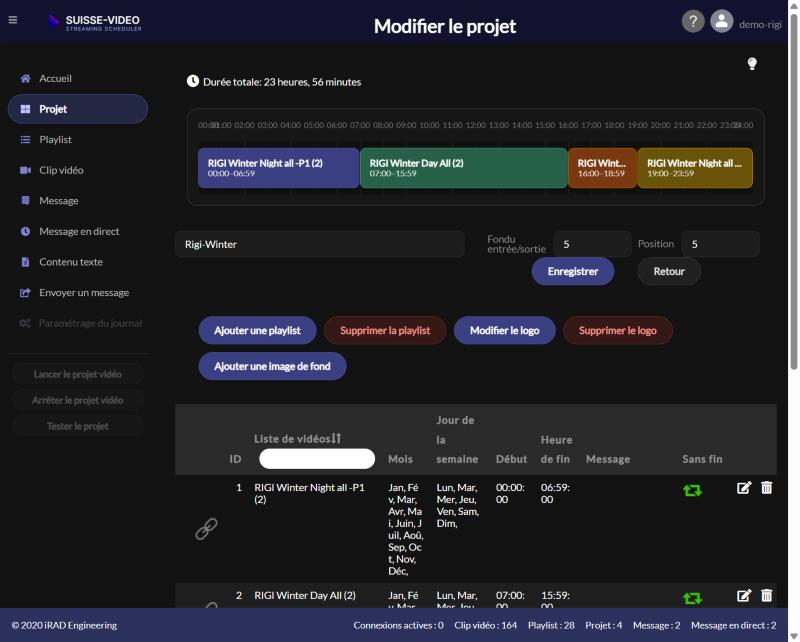Click the Position value field
Viewport: 800px width, 642px height.
720,244
